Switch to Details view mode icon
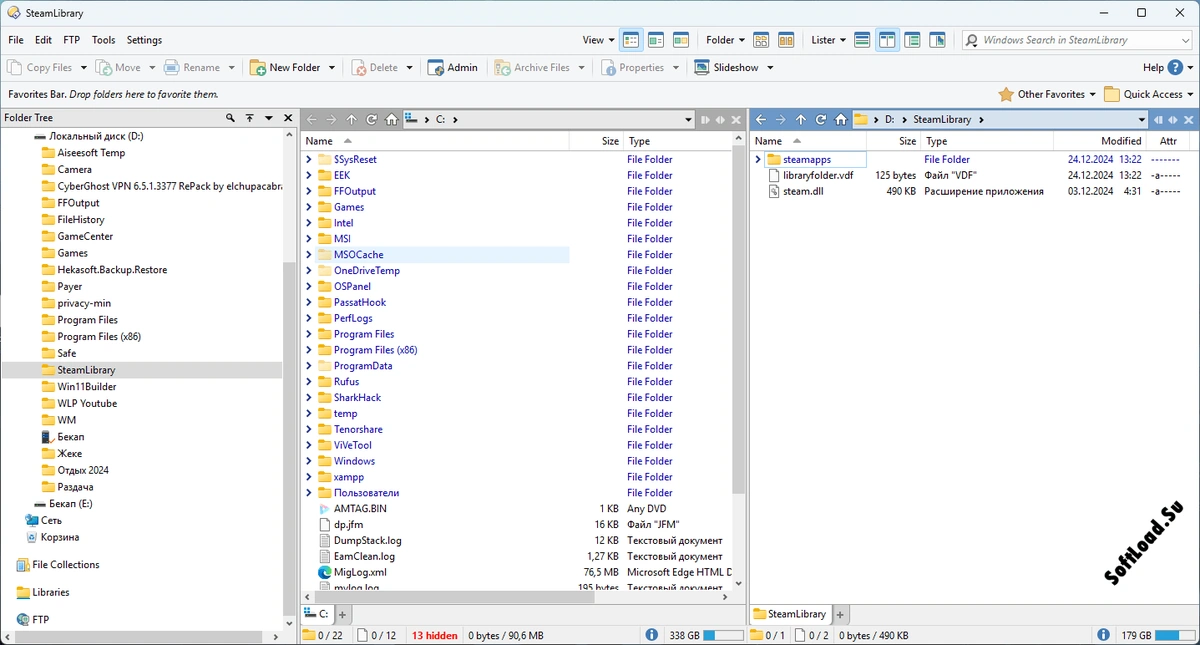This screenshot has width=1200, height=645. pos(631,40)
